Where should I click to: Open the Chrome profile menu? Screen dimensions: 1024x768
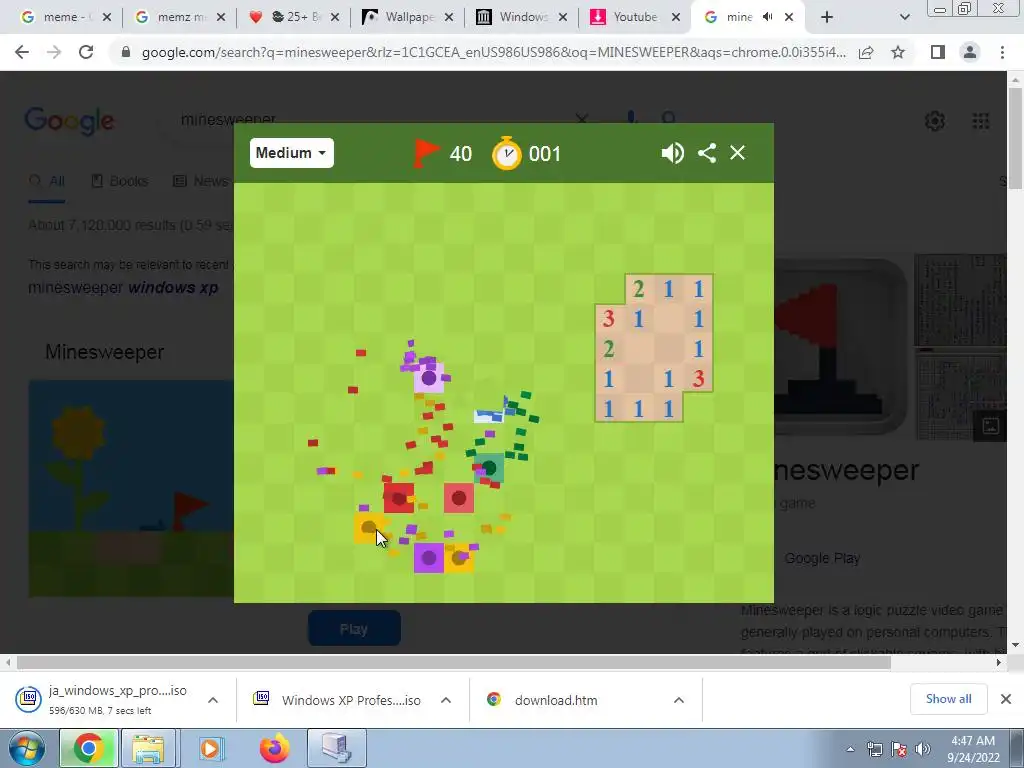coord(970,52)
